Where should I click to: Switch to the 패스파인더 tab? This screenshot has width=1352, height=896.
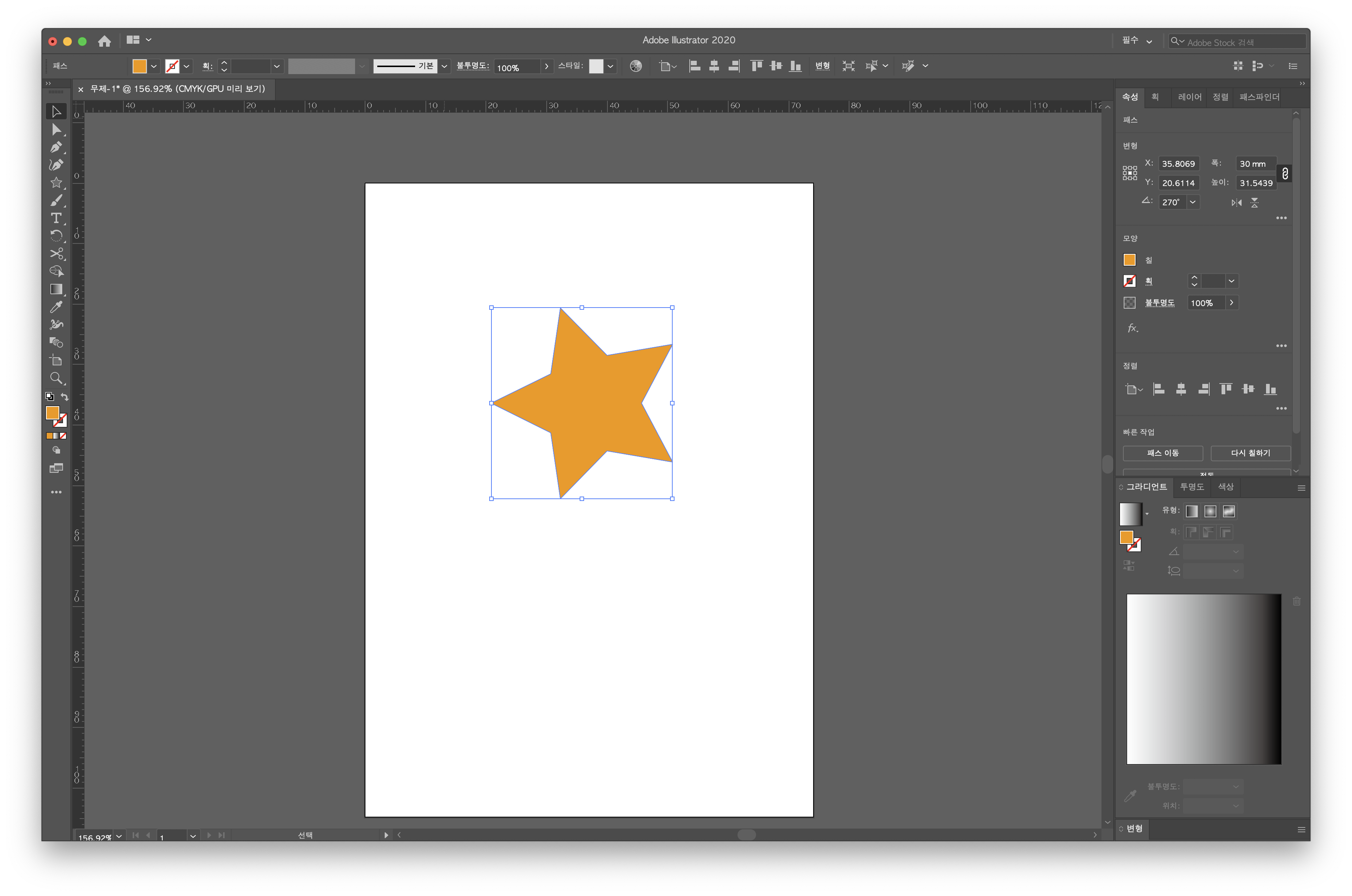point(1259,97)
